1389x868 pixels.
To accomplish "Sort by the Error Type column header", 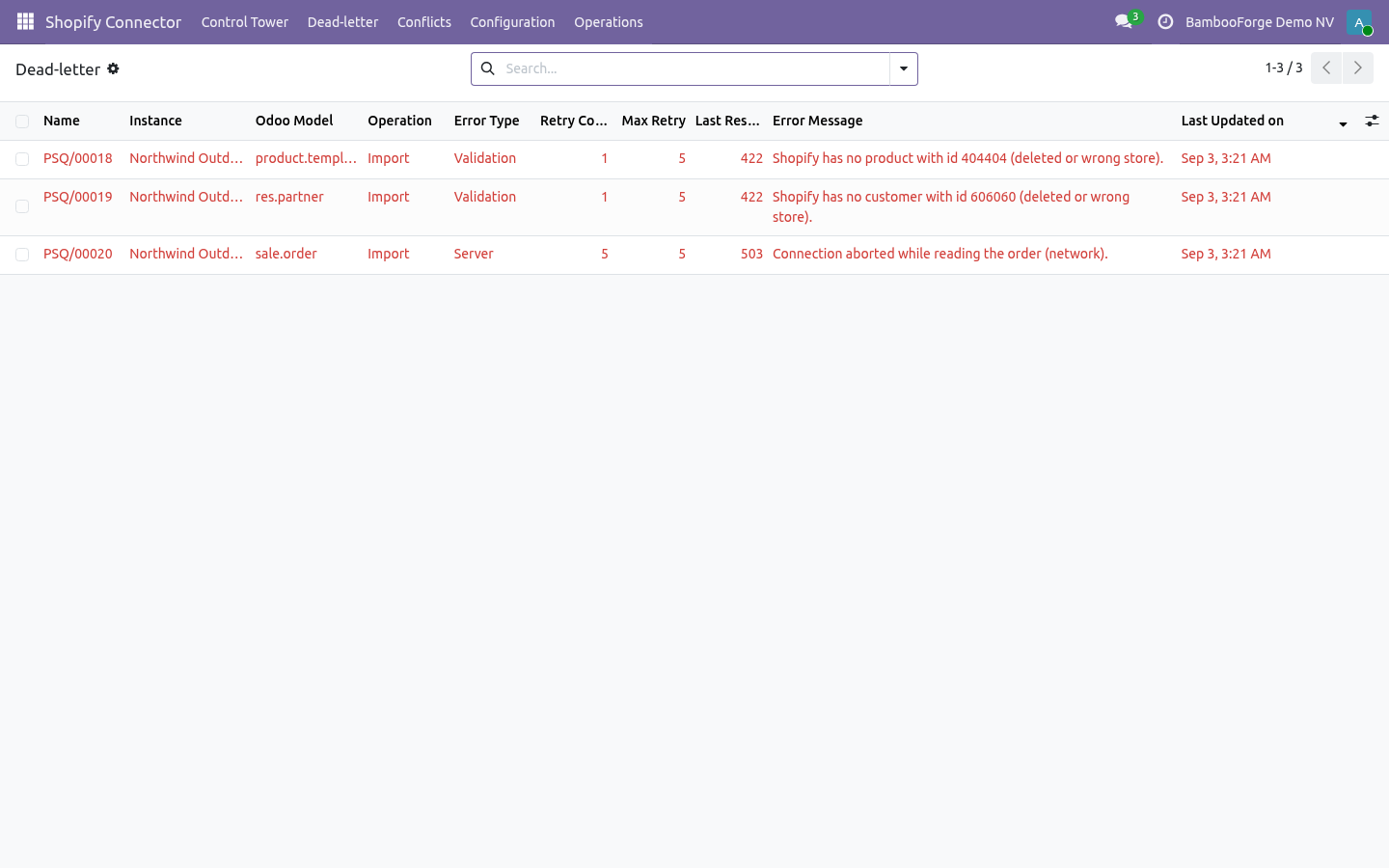I will click(487, 121).
